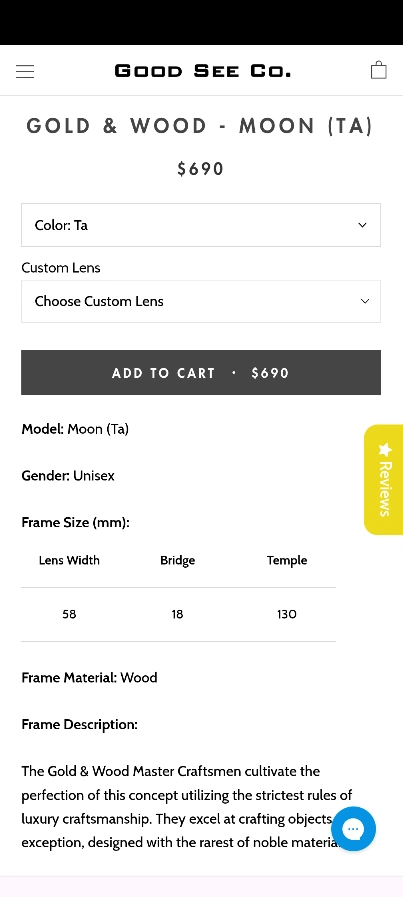Open the blue chat bubble widget
Screen dimensions: 403x897
click(353, 828)
